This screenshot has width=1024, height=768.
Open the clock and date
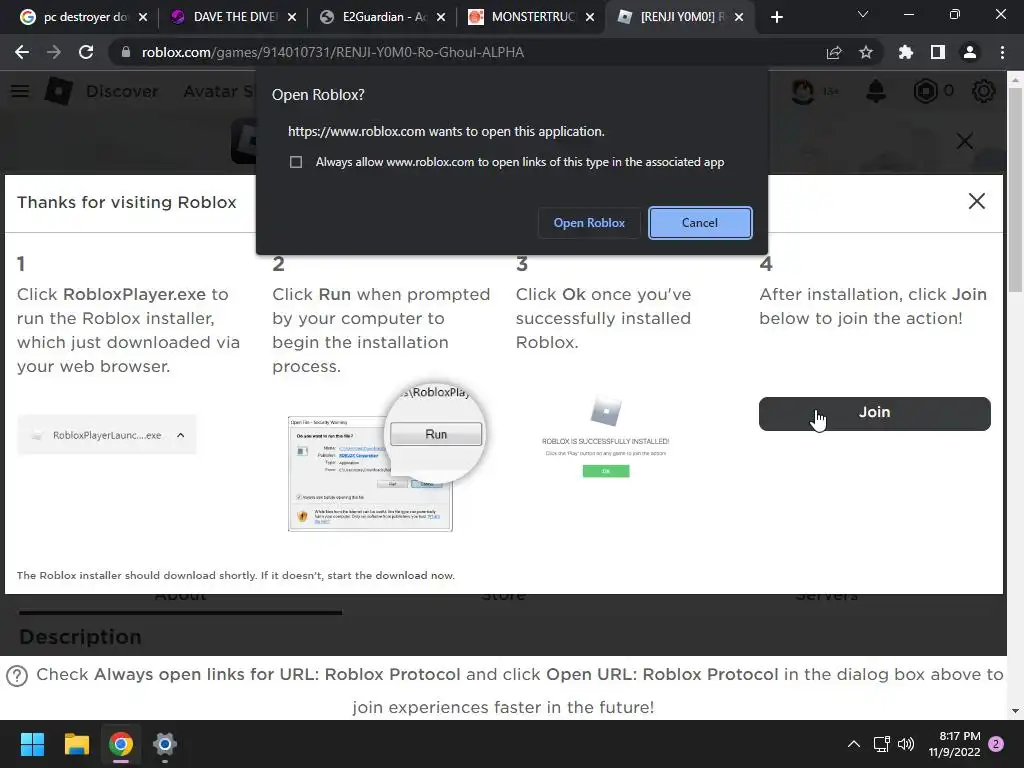pyautogui.click(x=955, y=744)
